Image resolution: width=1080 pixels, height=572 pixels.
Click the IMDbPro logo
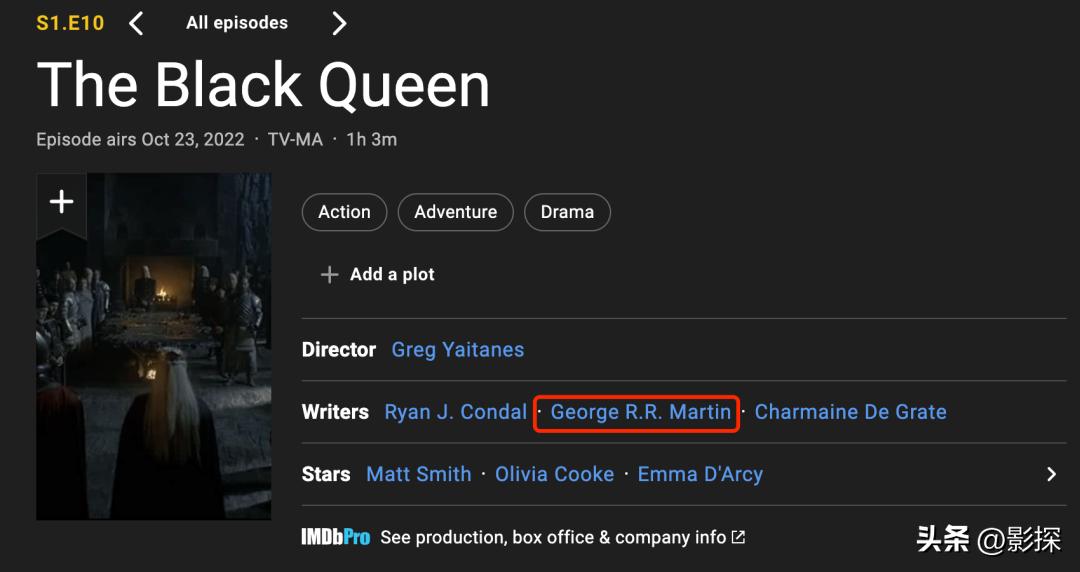336,537
